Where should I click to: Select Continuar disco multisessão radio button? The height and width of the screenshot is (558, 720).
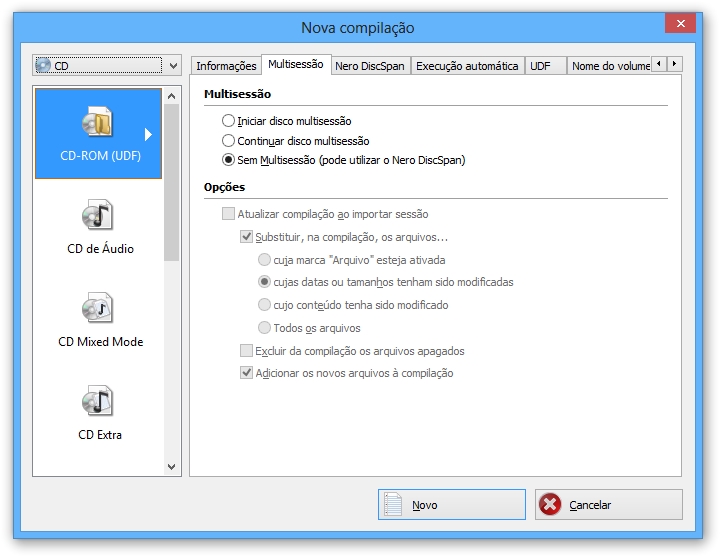228,141
